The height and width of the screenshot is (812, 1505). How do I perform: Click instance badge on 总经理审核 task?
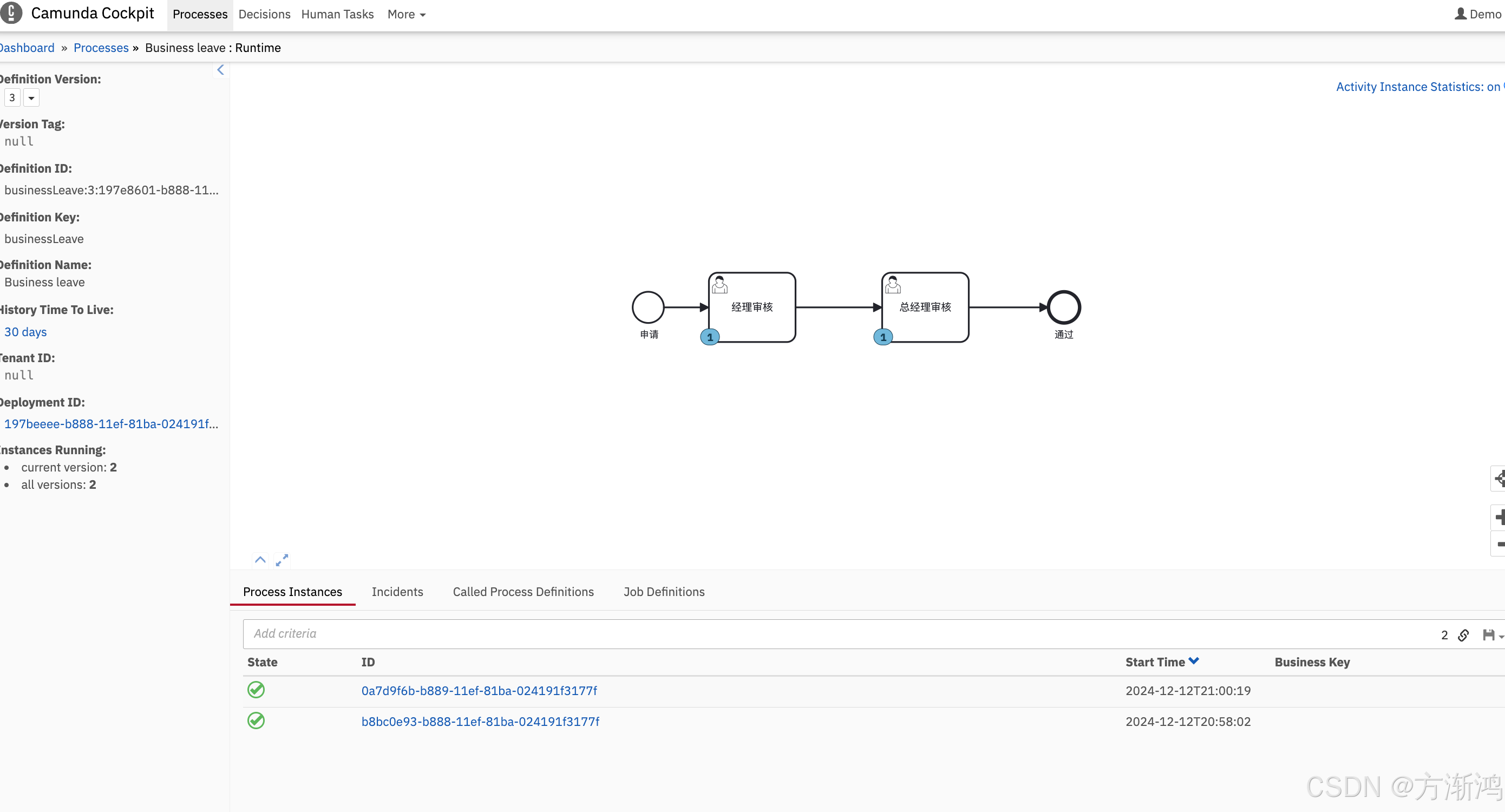point(883,337)
